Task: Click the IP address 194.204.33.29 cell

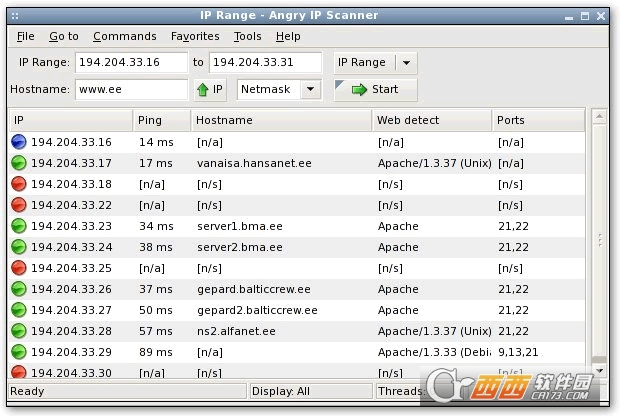Action: [x=72, y=352]
